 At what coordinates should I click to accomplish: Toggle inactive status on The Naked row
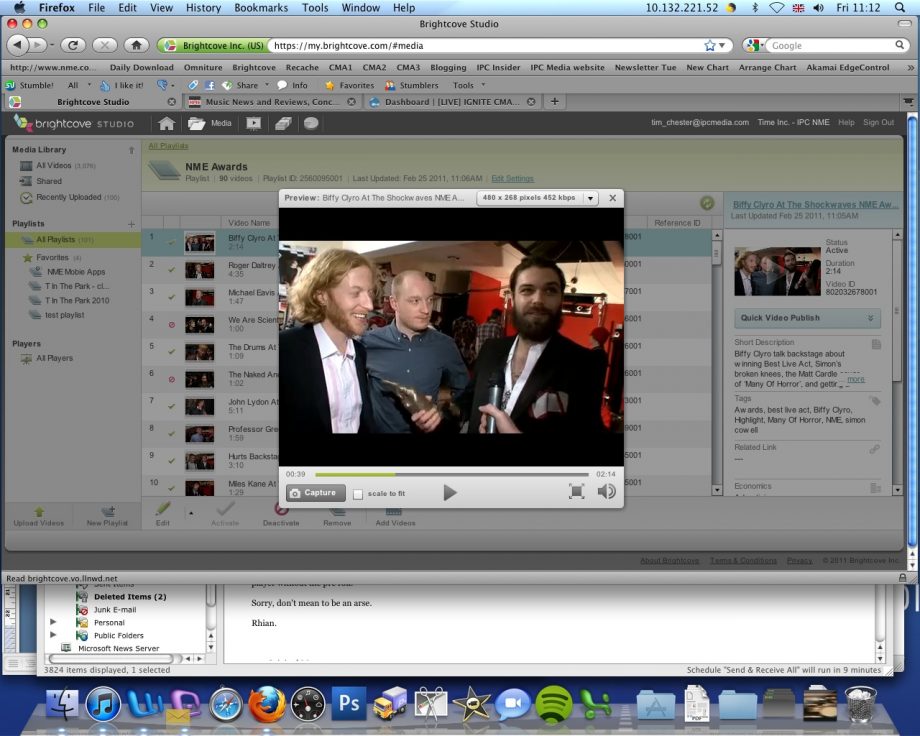pyautogui.click(x=171, y=379)
